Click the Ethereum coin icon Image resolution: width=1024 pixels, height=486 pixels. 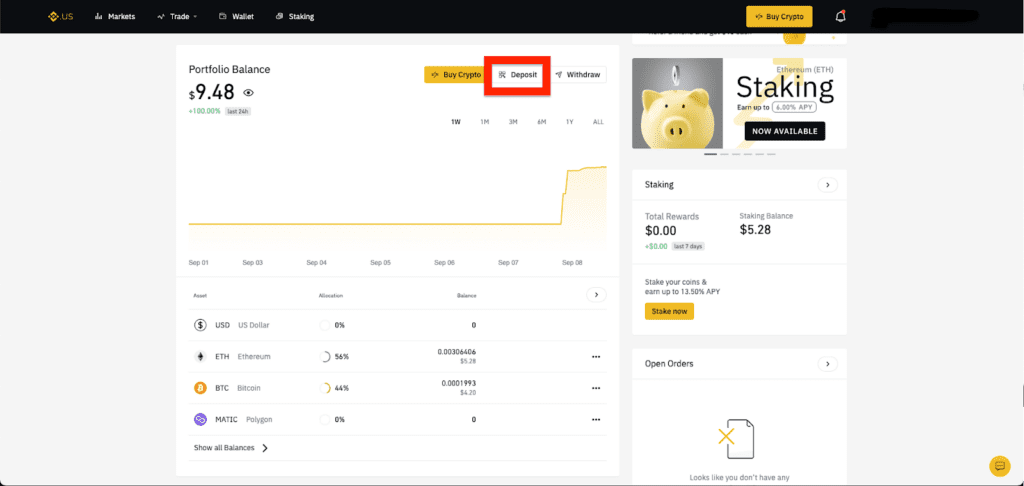click(x=200, y=357)
